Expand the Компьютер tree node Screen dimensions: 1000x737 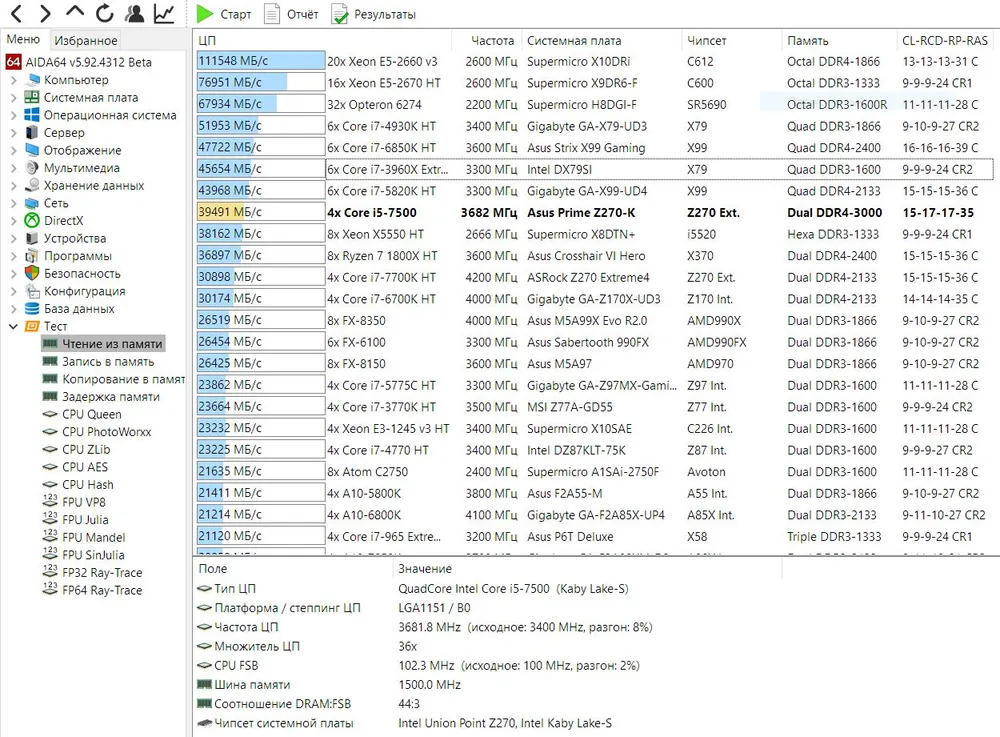(13, 80)
